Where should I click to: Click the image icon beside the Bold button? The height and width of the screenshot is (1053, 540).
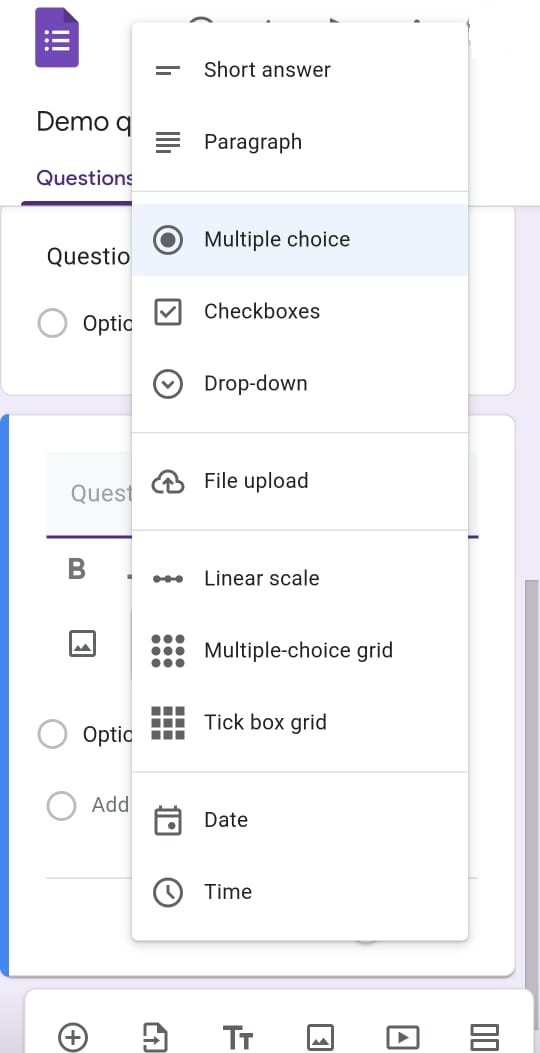[83, 643]
